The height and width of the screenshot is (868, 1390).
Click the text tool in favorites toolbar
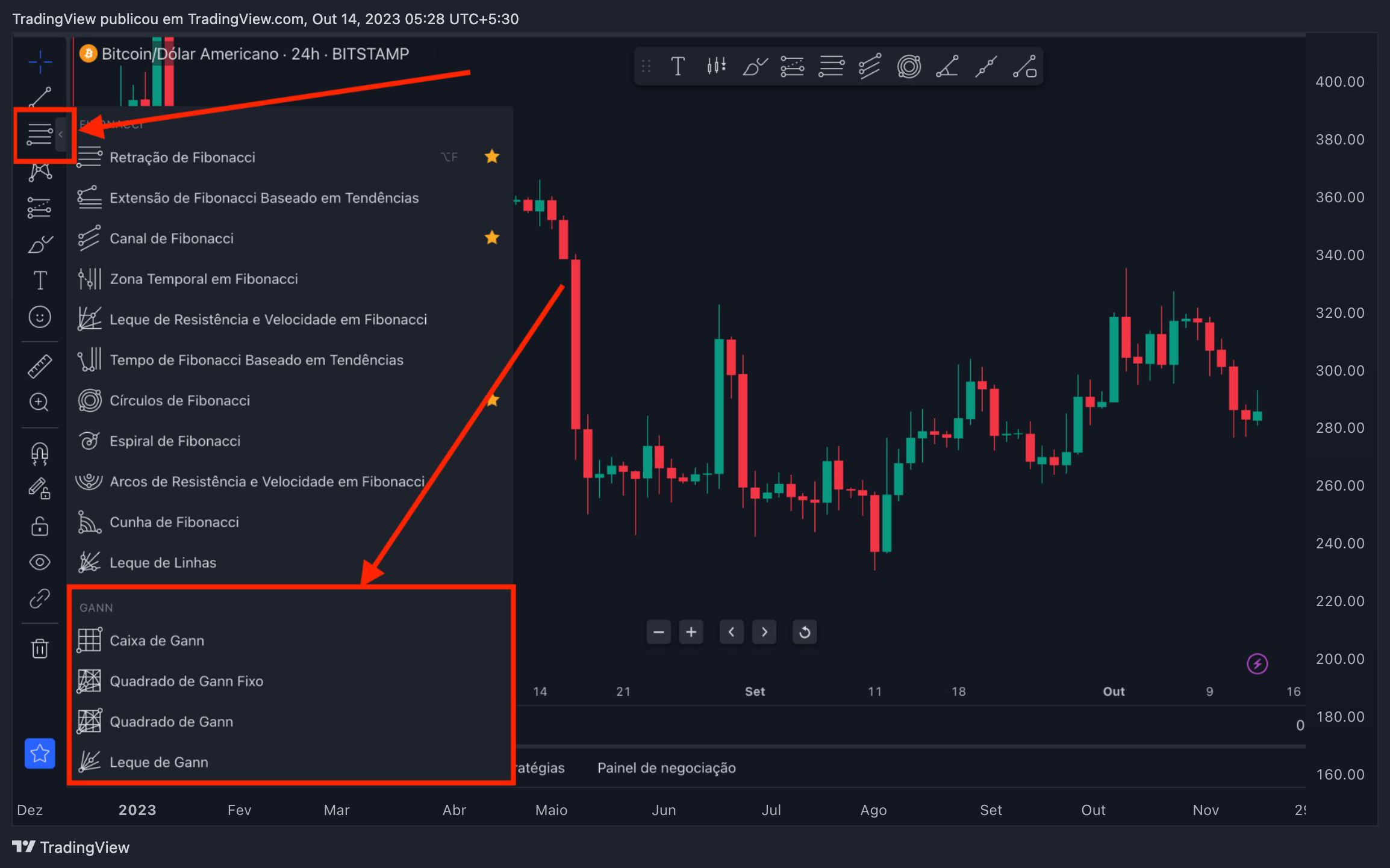point(678,66)
